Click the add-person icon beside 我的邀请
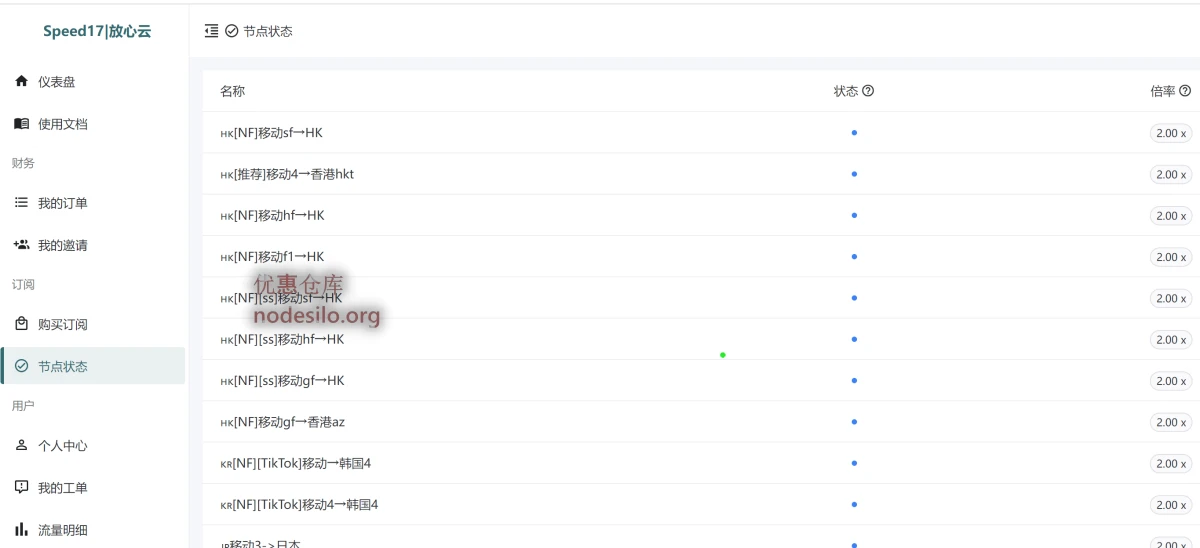1200x548 pixels. [21, 244]
